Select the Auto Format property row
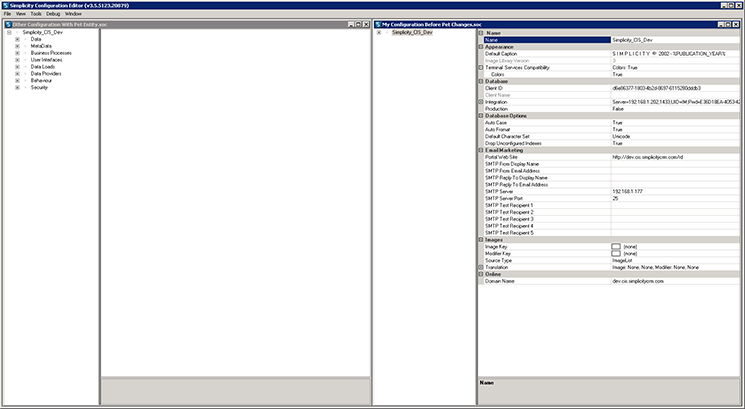This screenshot has height=409, width=745. pyautogui.click(x=611, y=129)
